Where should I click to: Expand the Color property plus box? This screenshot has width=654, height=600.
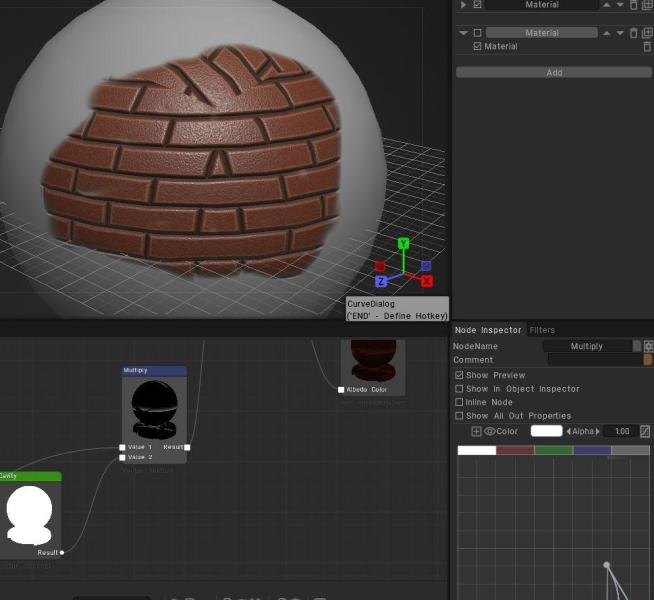[x=476, y=431]
